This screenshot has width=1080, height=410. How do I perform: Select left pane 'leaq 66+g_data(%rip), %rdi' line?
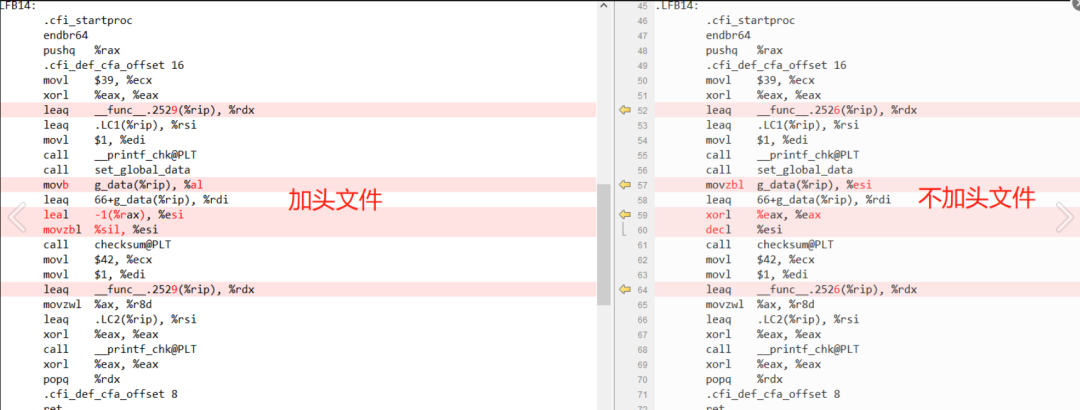(x=136, y=200)
